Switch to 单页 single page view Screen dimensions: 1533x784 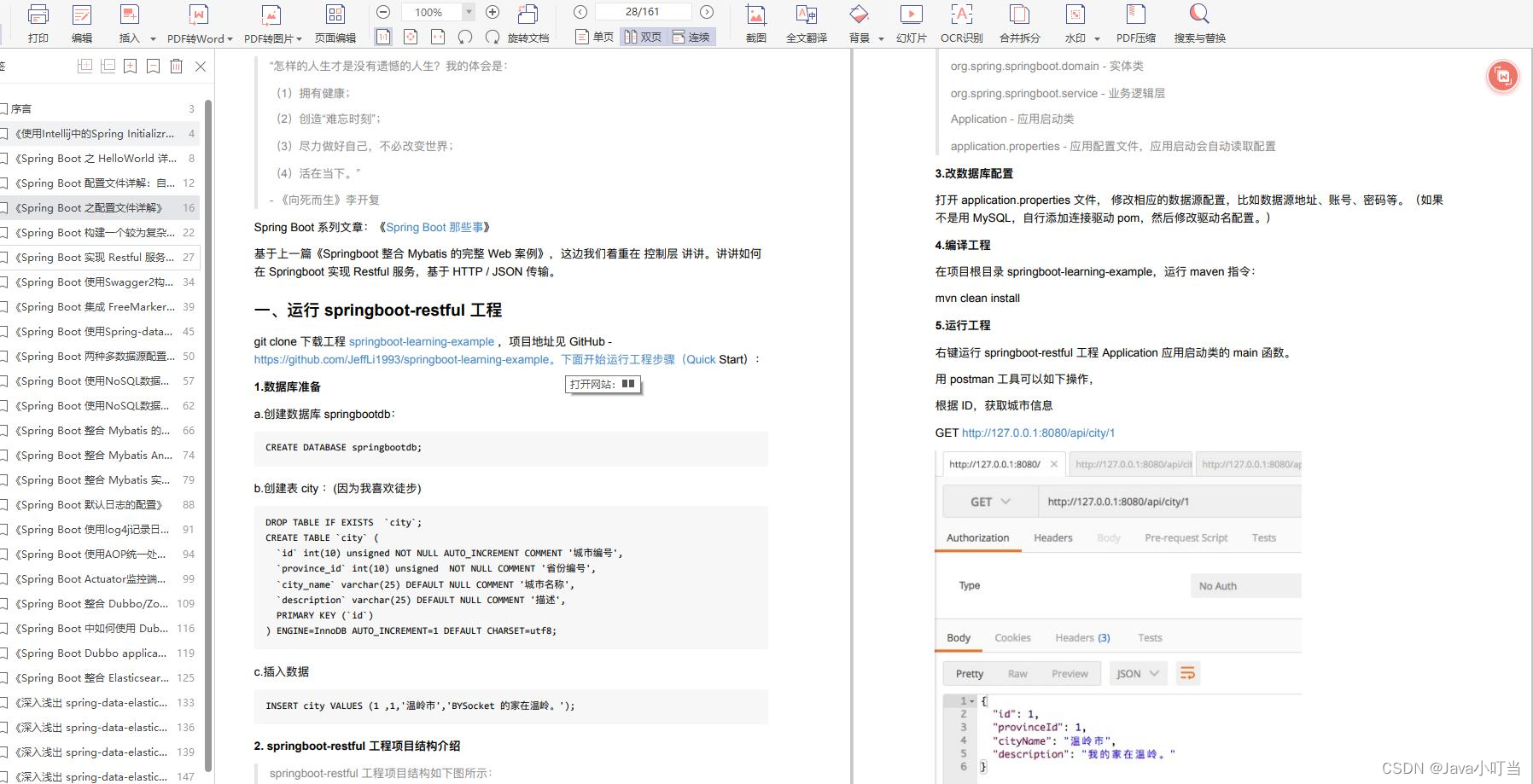594,37
